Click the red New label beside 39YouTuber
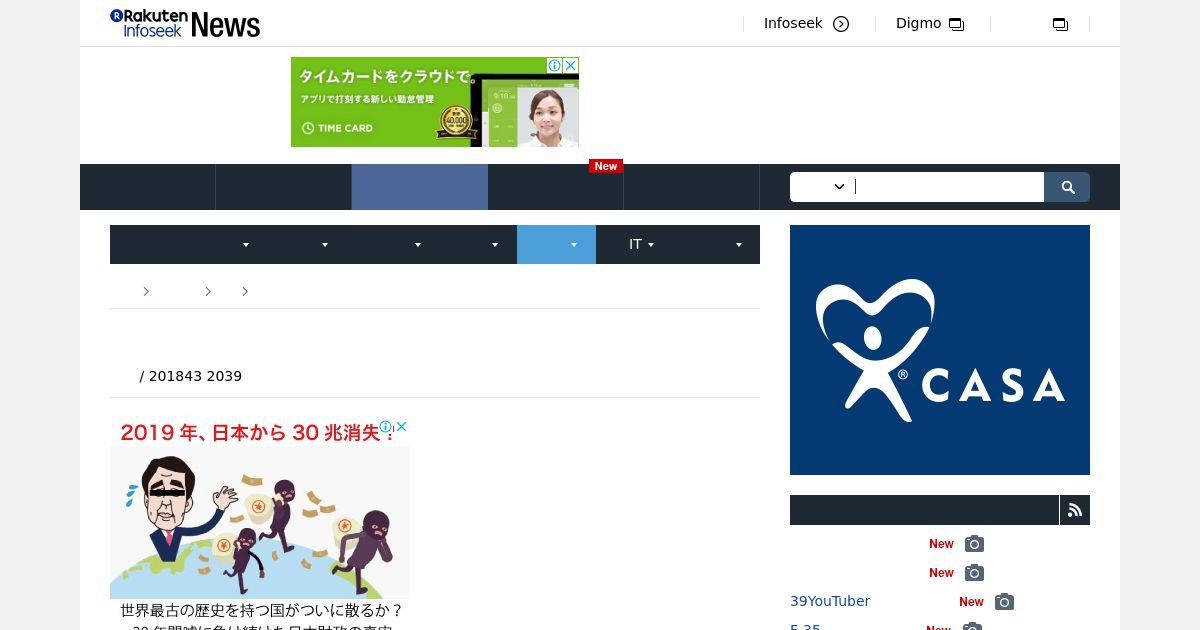Screen dimensions: 1200x630 click(971, 602)
